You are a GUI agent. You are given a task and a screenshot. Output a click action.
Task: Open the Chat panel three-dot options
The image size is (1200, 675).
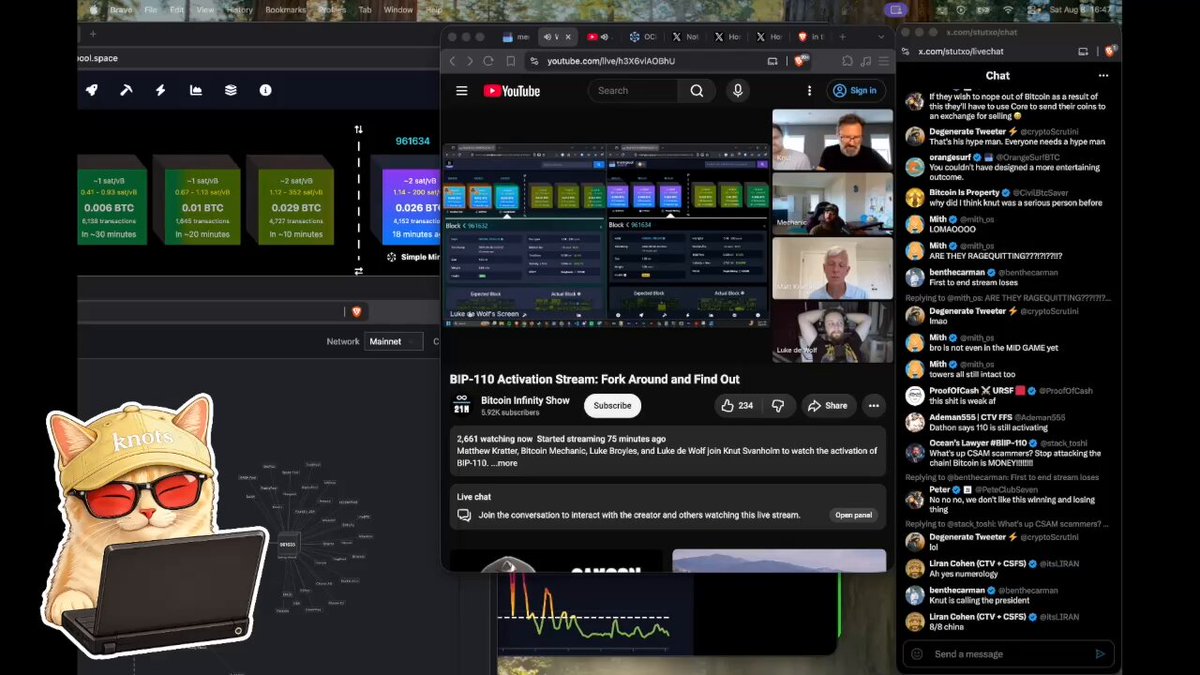coord(1104,76)
